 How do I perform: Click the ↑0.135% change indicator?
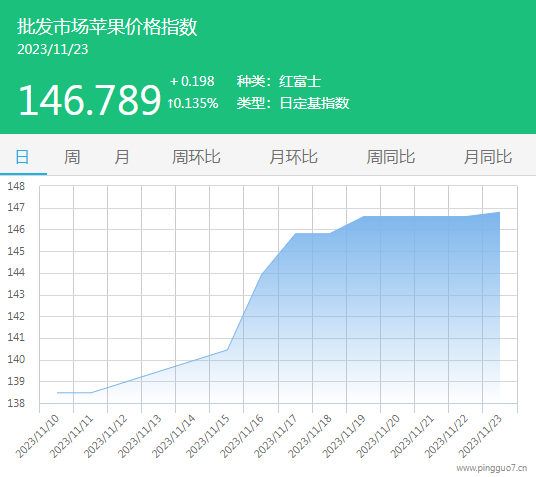click(193, 103)
